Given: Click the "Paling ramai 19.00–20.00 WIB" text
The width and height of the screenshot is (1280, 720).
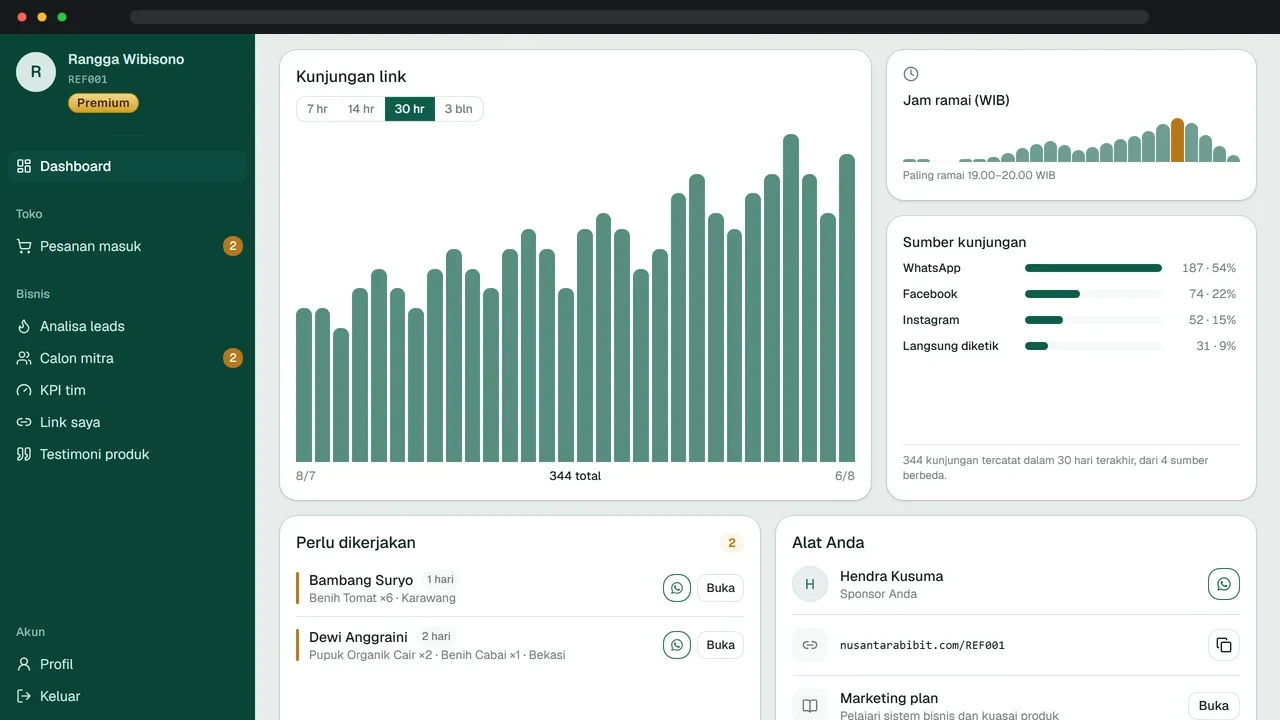Looking at the screenshot, I should (979, 176).
